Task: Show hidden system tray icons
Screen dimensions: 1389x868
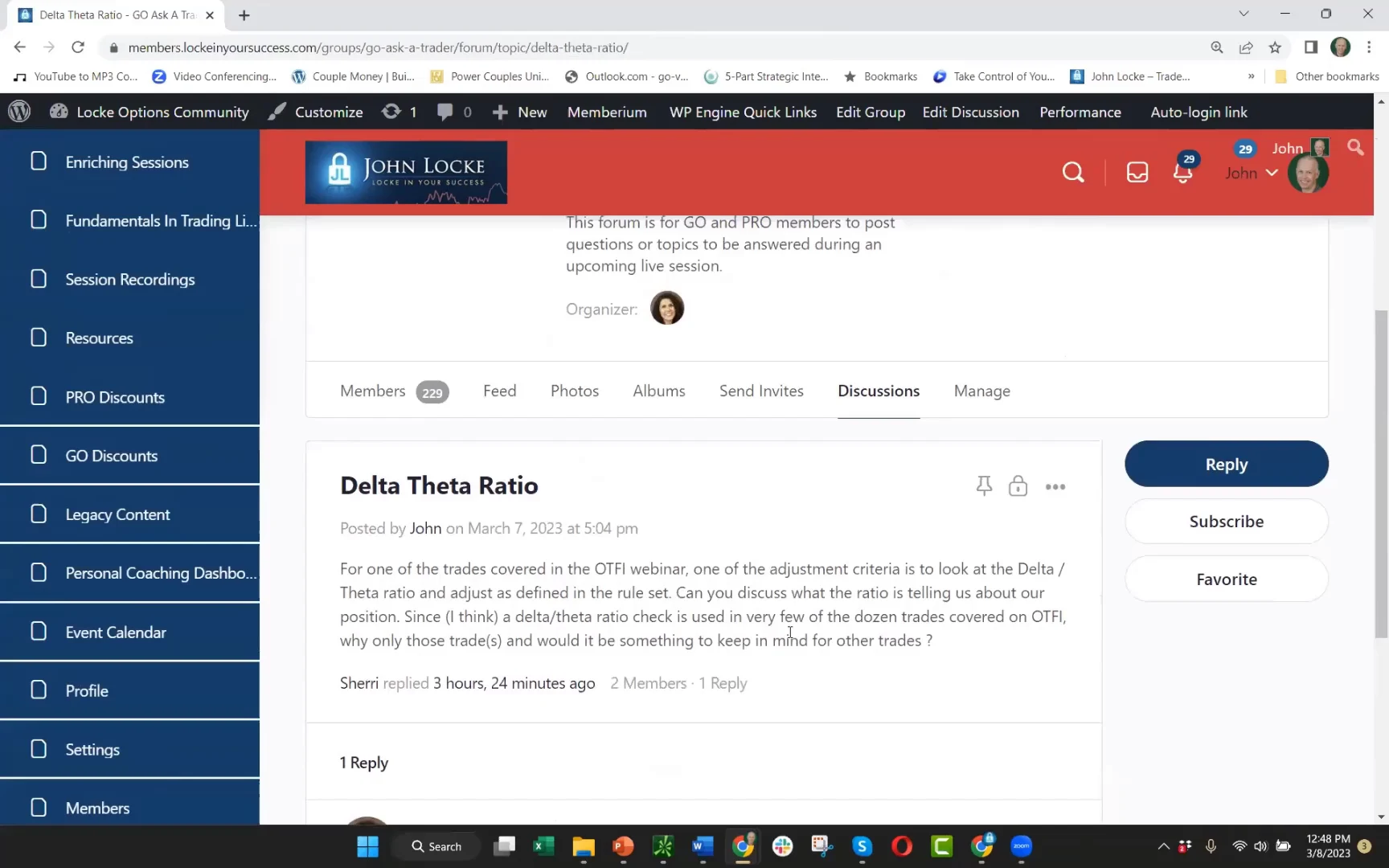Action: pos(1163,846)
